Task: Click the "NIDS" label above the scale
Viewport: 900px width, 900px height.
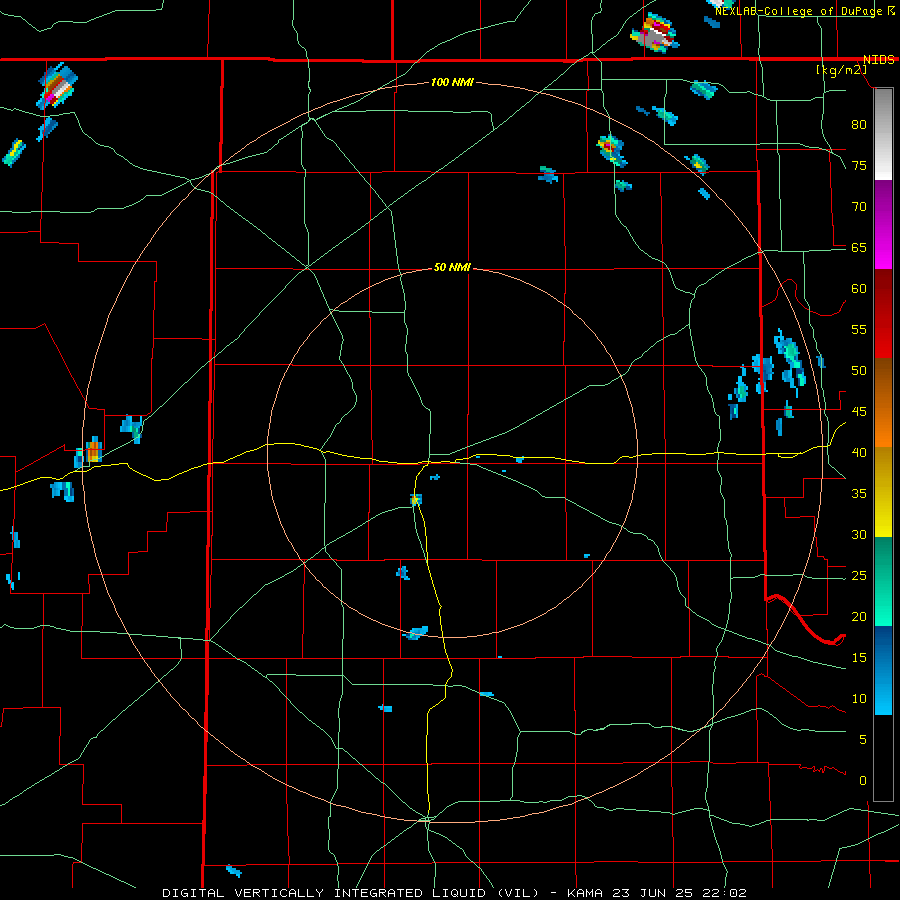Action: click(x=879, y=60)
